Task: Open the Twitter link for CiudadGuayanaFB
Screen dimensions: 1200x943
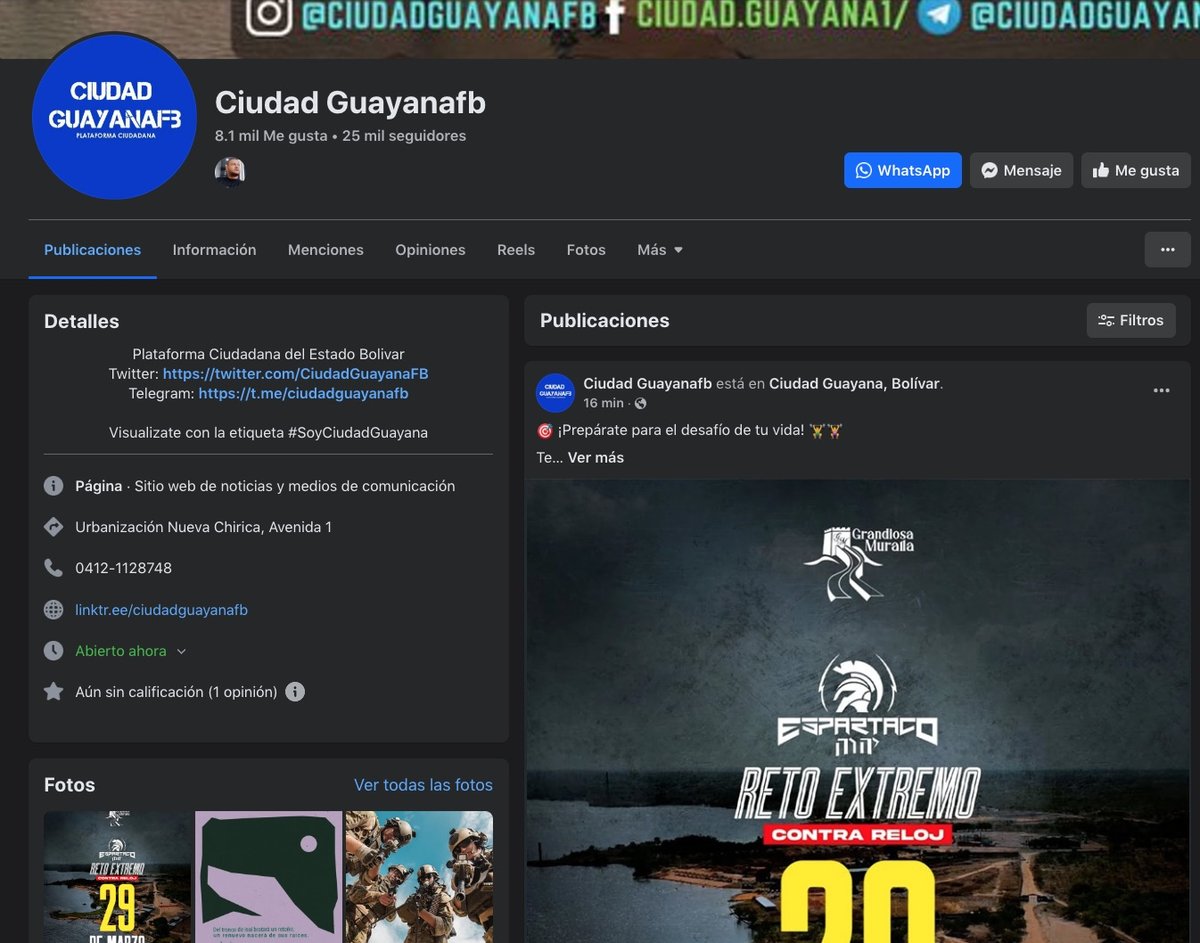Action: (x=295, y=373)
